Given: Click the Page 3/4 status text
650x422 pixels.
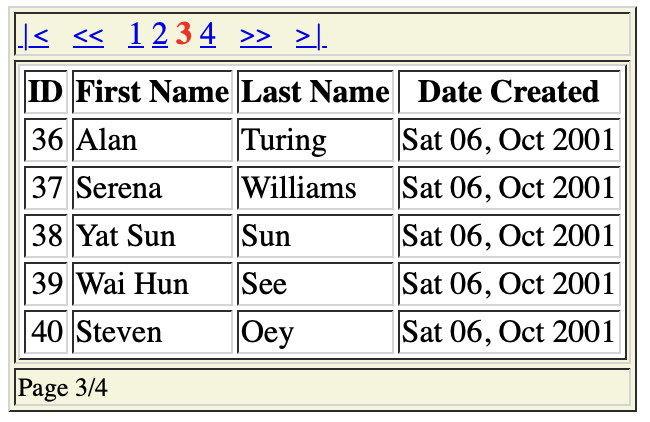Looking at the screenshot, I should [63, 388].
